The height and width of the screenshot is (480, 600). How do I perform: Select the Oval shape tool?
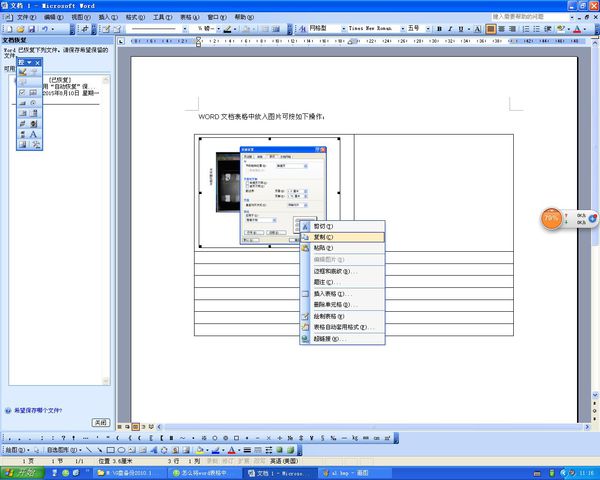121,450
